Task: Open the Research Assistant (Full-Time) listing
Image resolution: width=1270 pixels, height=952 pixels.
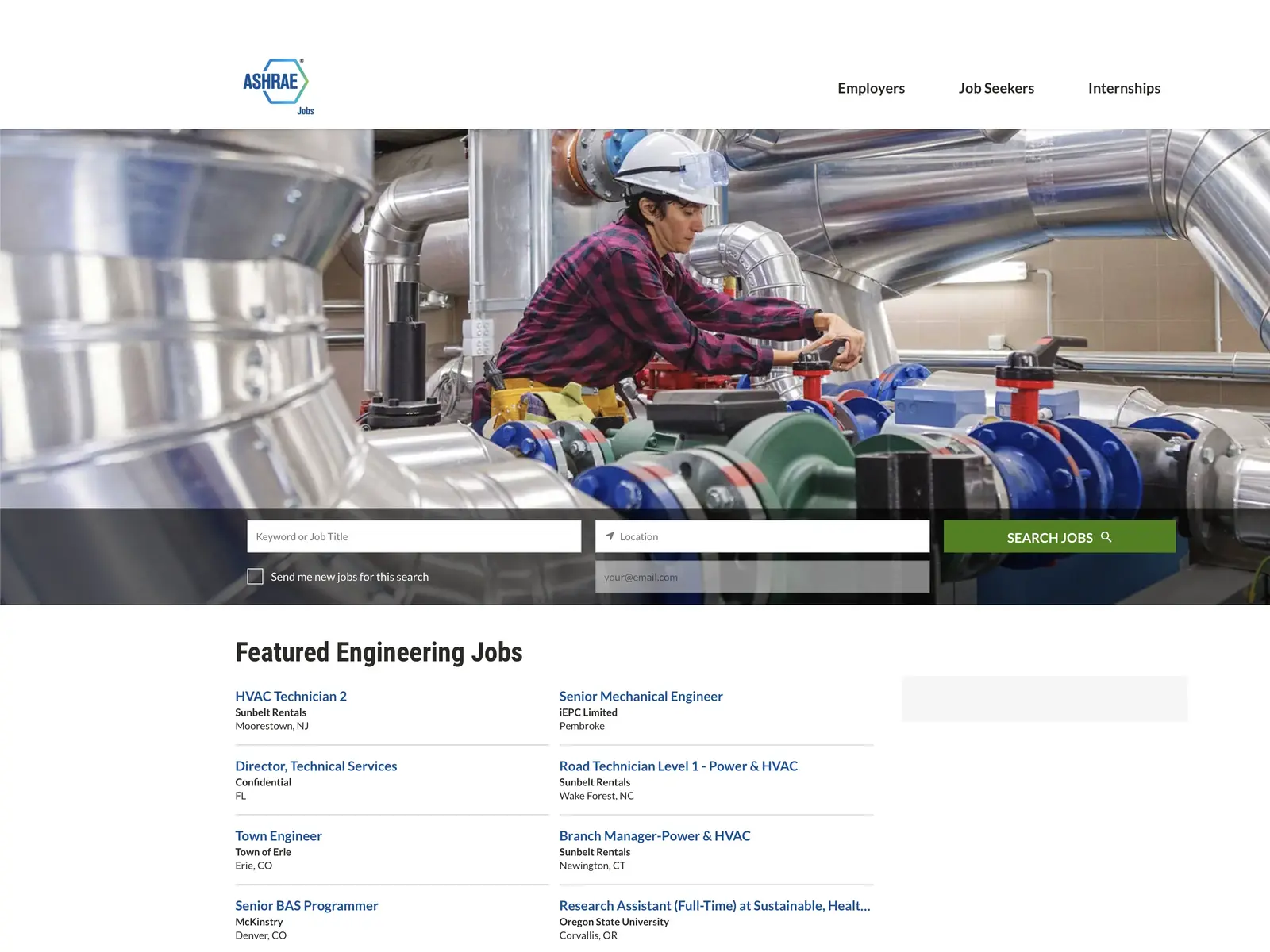Action: tap(714, 905)
